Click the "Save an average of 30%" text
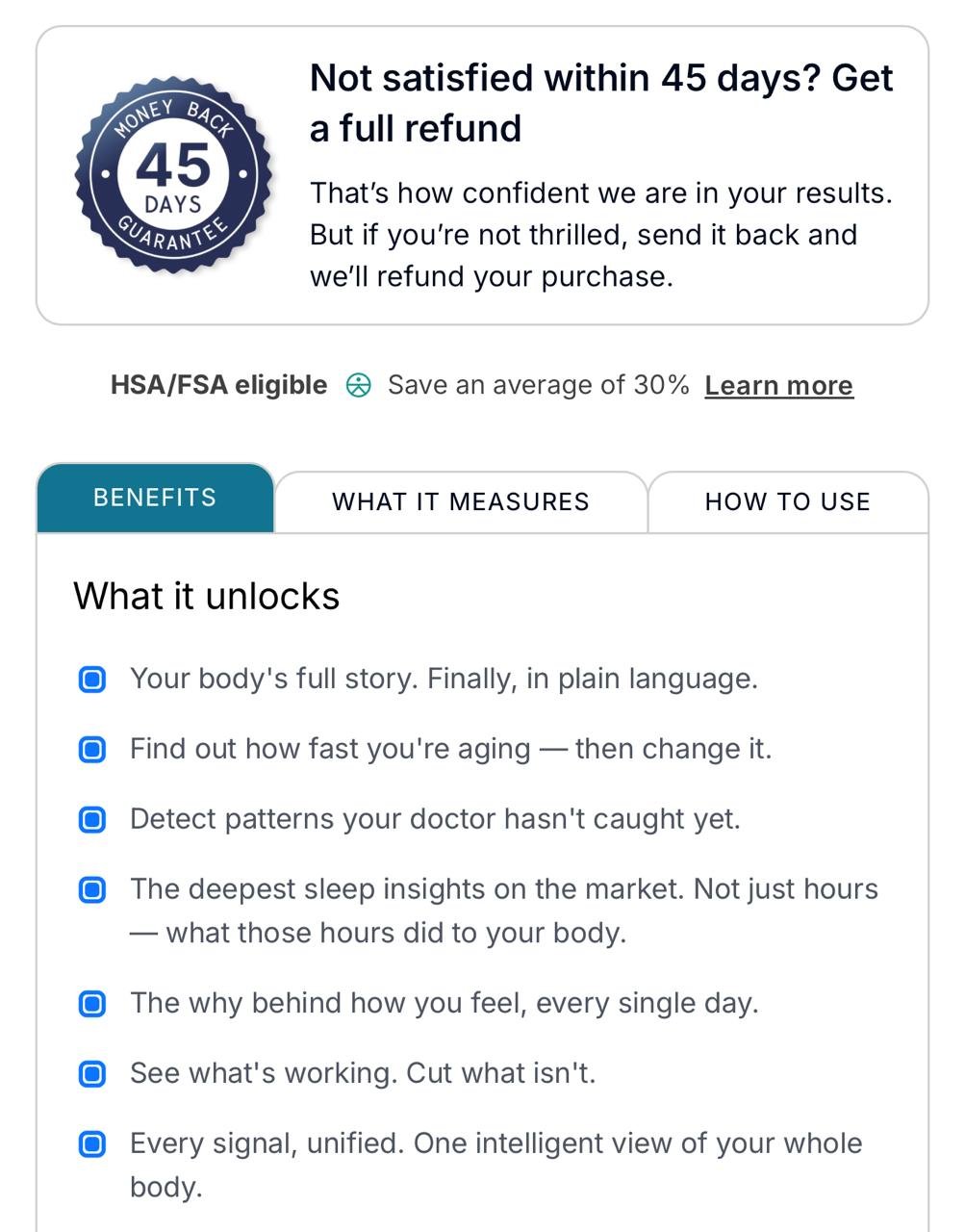 [539, 385]
